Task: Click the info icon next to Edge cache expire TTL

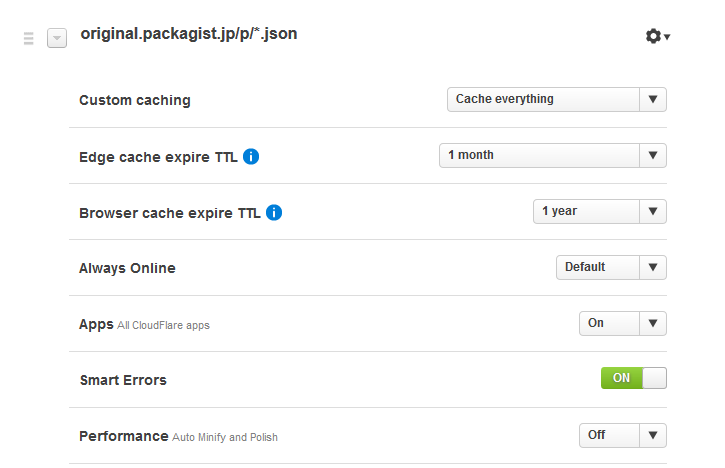Action: (x=251, y=156)
